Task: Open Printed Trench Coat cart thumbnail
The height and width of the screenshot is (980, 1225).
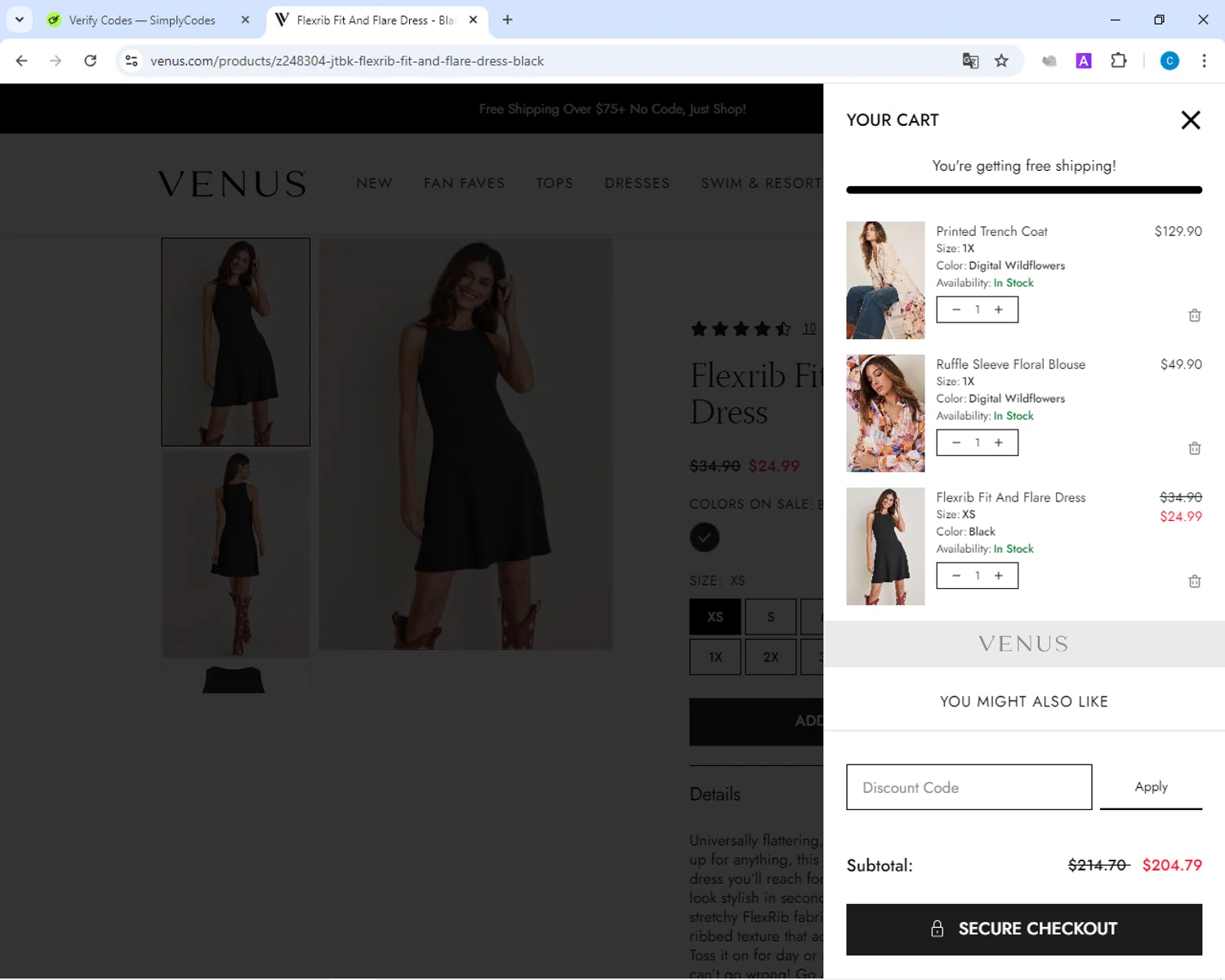Action: tap(885, 280)
